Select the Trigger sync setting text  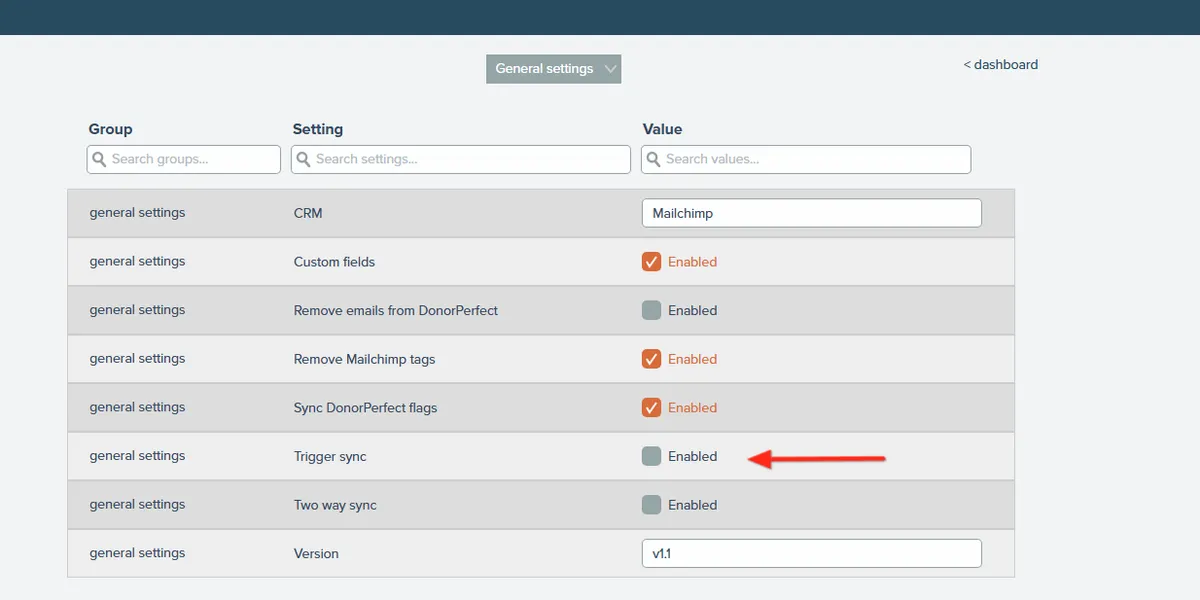pyautogui.click(x=330, y=456)
